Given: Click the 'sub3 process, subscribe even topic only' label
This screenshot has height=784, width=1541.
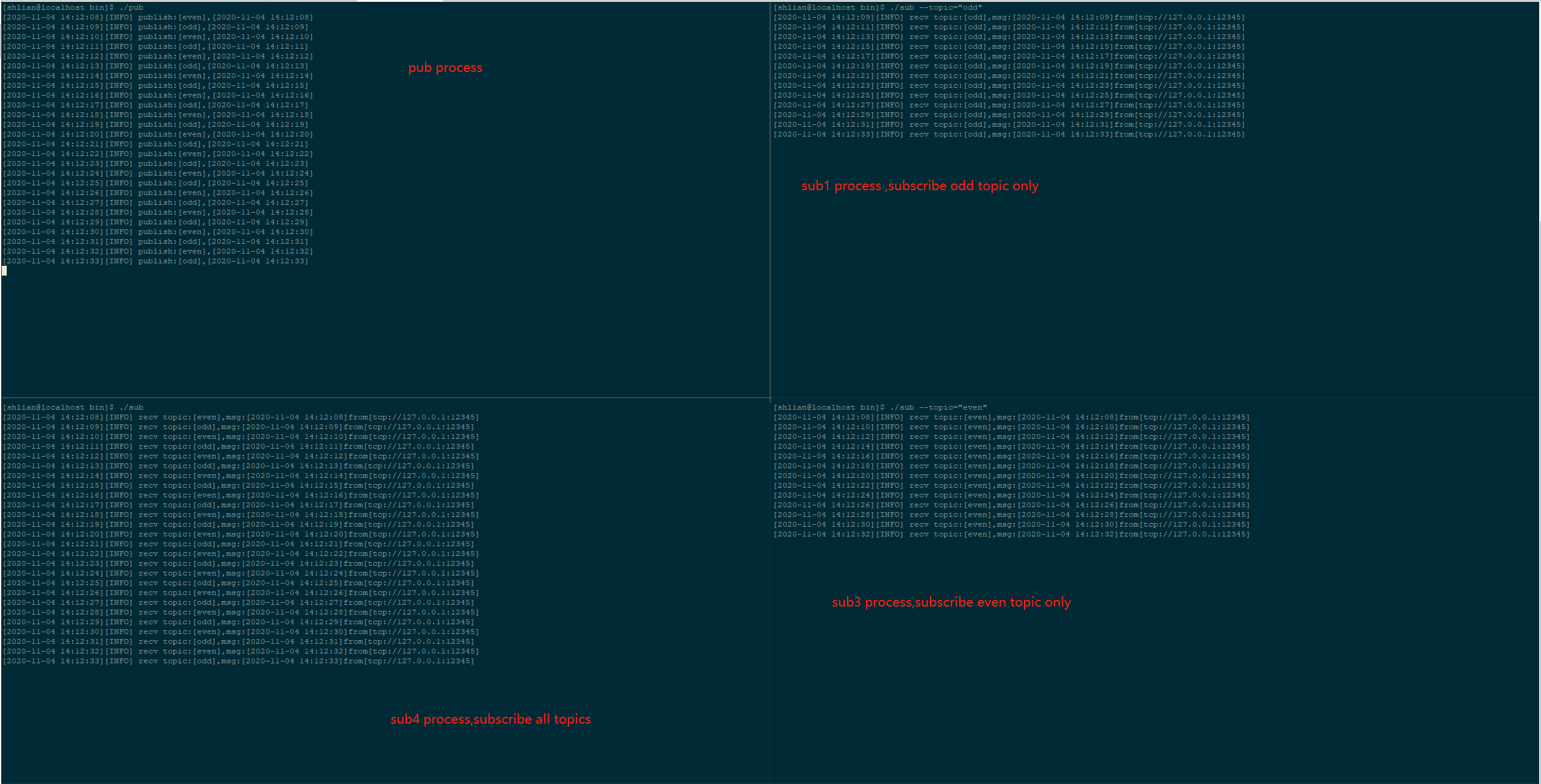Looking at the screenshot, I should click(951, 602).
